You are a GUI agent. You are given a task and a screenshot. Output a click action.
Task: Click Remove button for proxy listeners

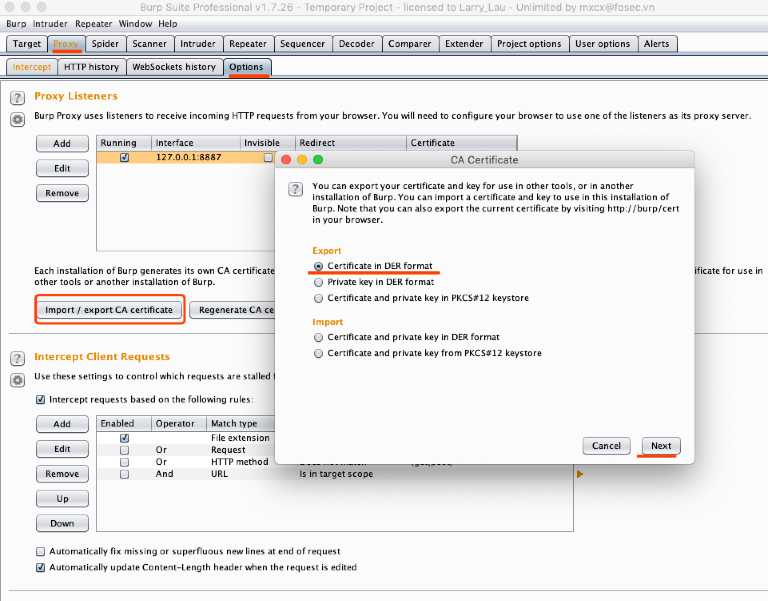62,193
